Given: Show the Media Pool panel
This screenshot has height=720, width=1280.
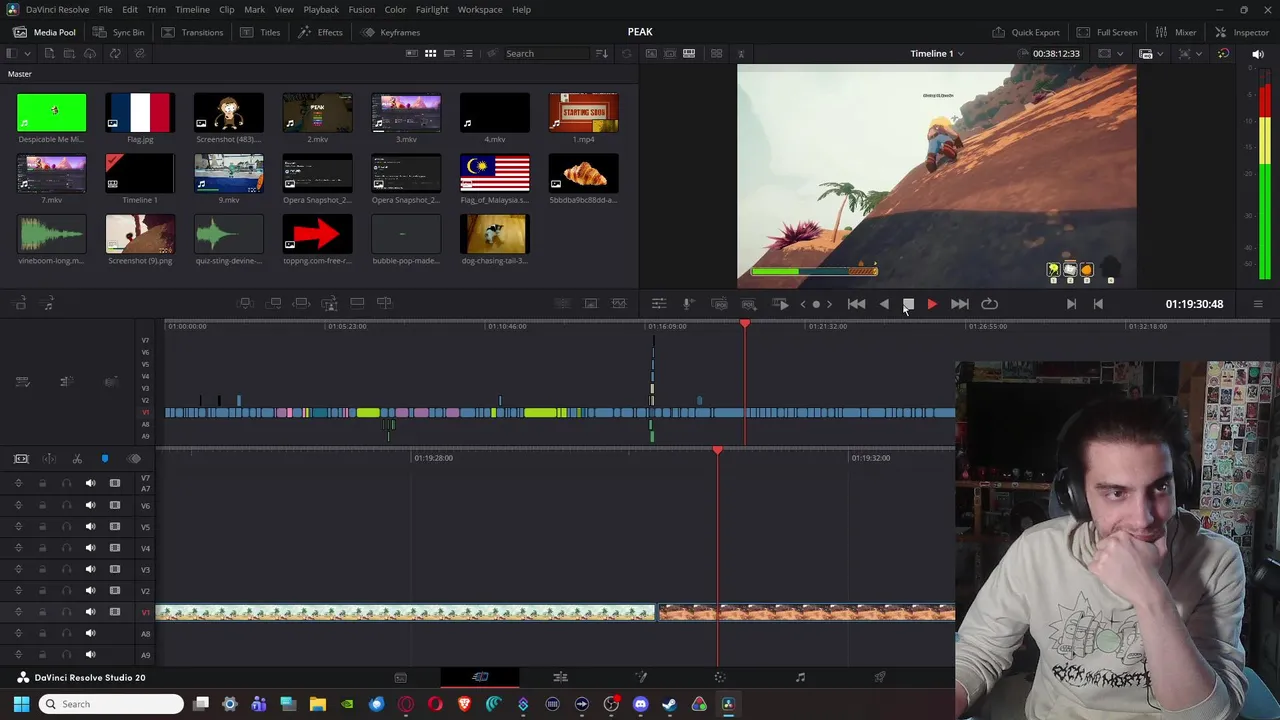Looking at the screenshot, I should coord(45,32).
